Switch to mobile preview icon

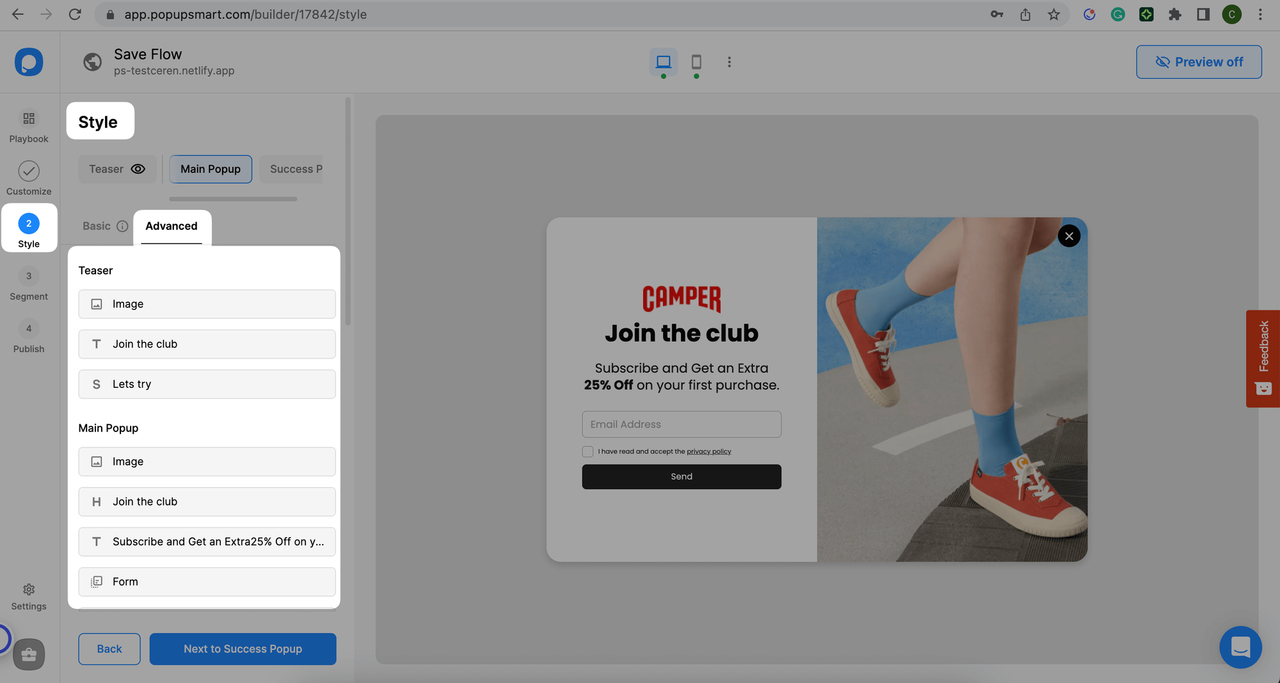click(x=696, y=61)
